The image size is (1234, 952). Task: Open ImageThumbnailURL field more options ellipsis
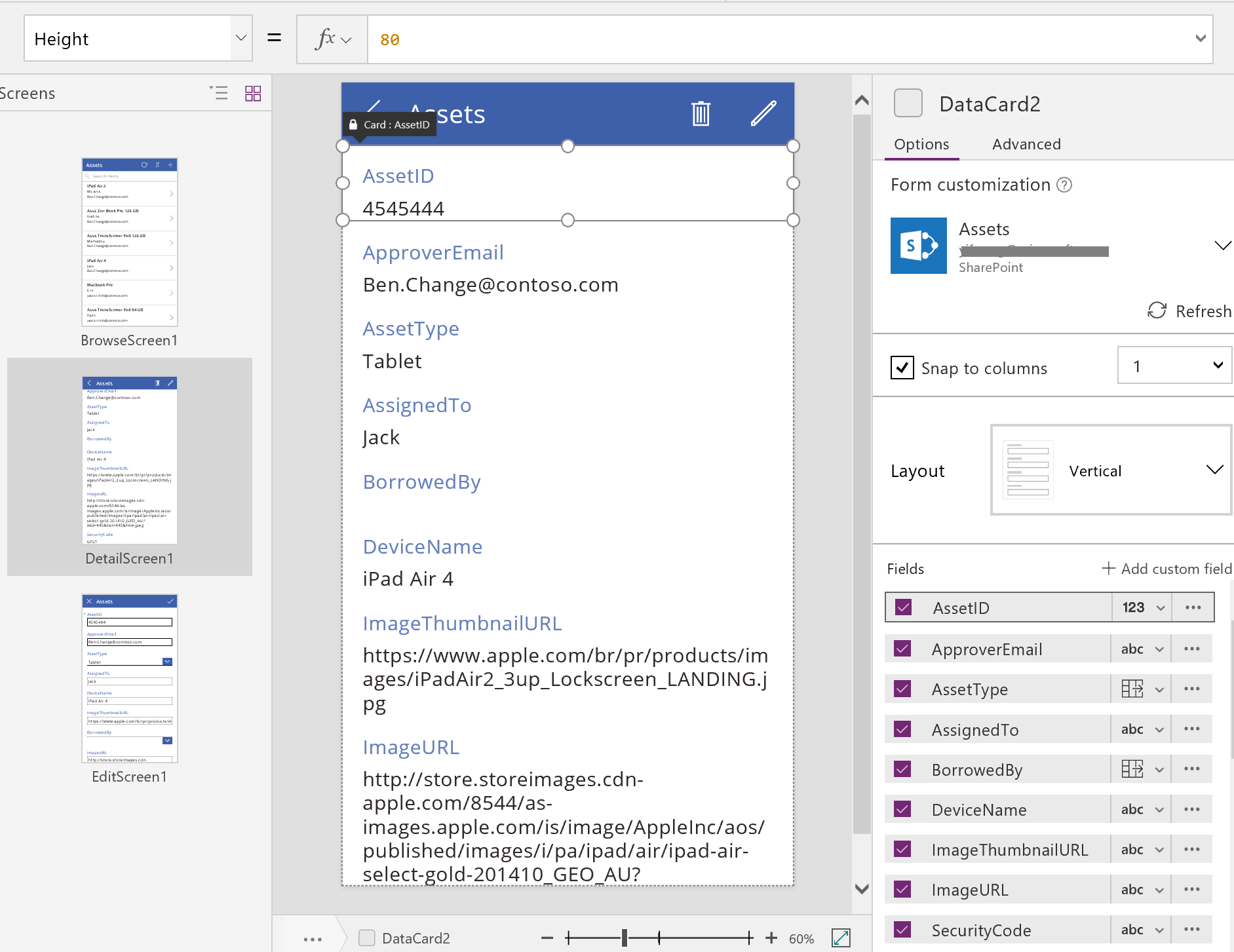coord(1192,849)
